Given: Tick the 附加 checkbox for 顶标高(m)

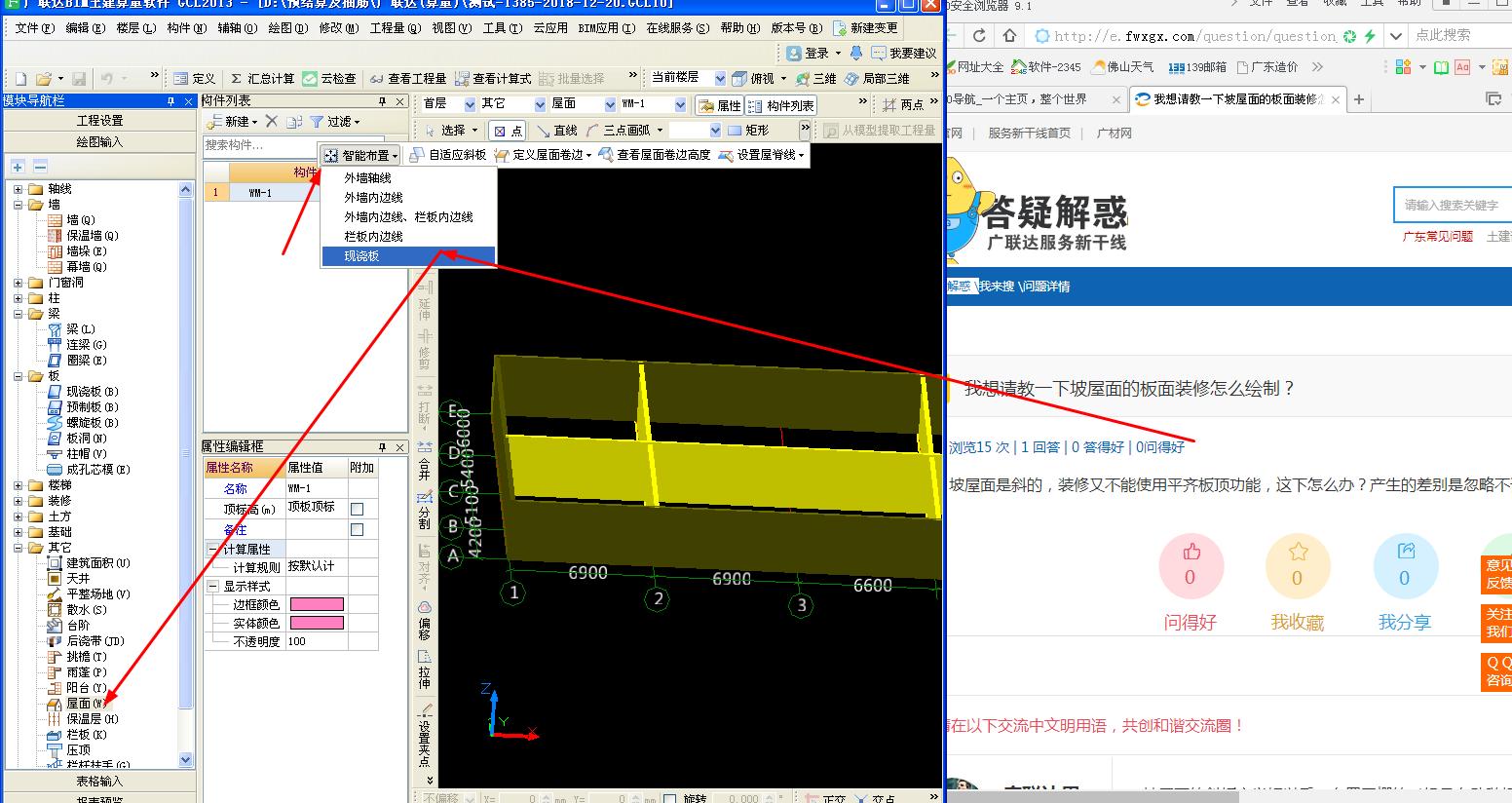Looking at the screenshot, I should point(358,509).
